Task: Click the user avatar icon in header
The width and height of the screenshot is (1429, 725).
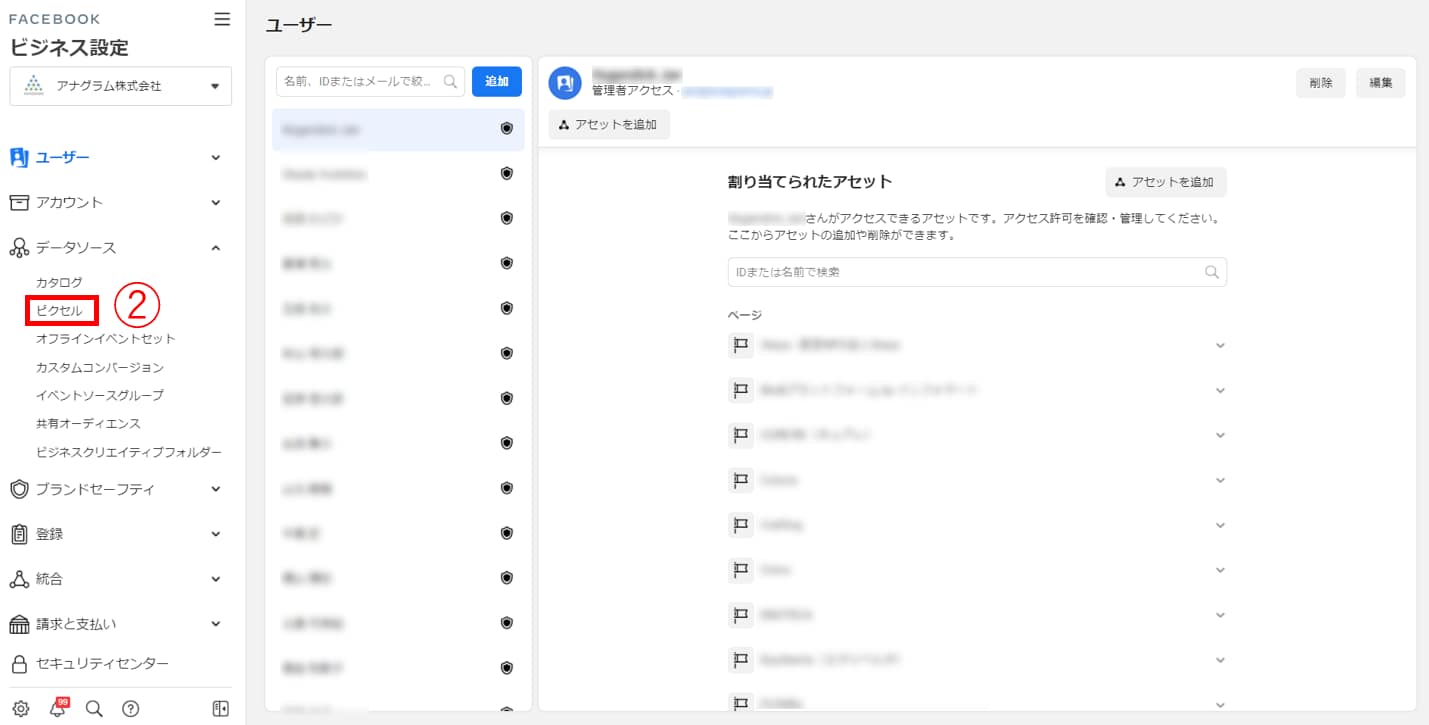Action: [565, 84]
